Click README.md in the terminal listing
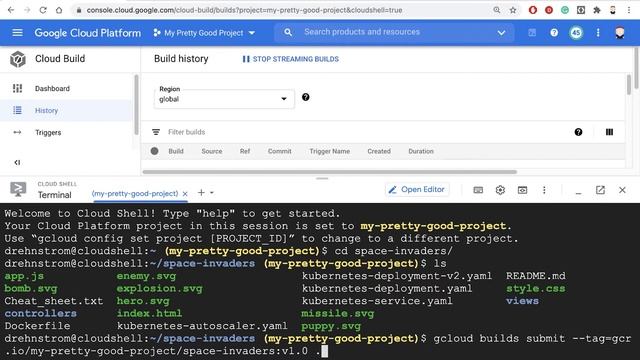Screen dimensions: 640x360 [x=536, y=276]
